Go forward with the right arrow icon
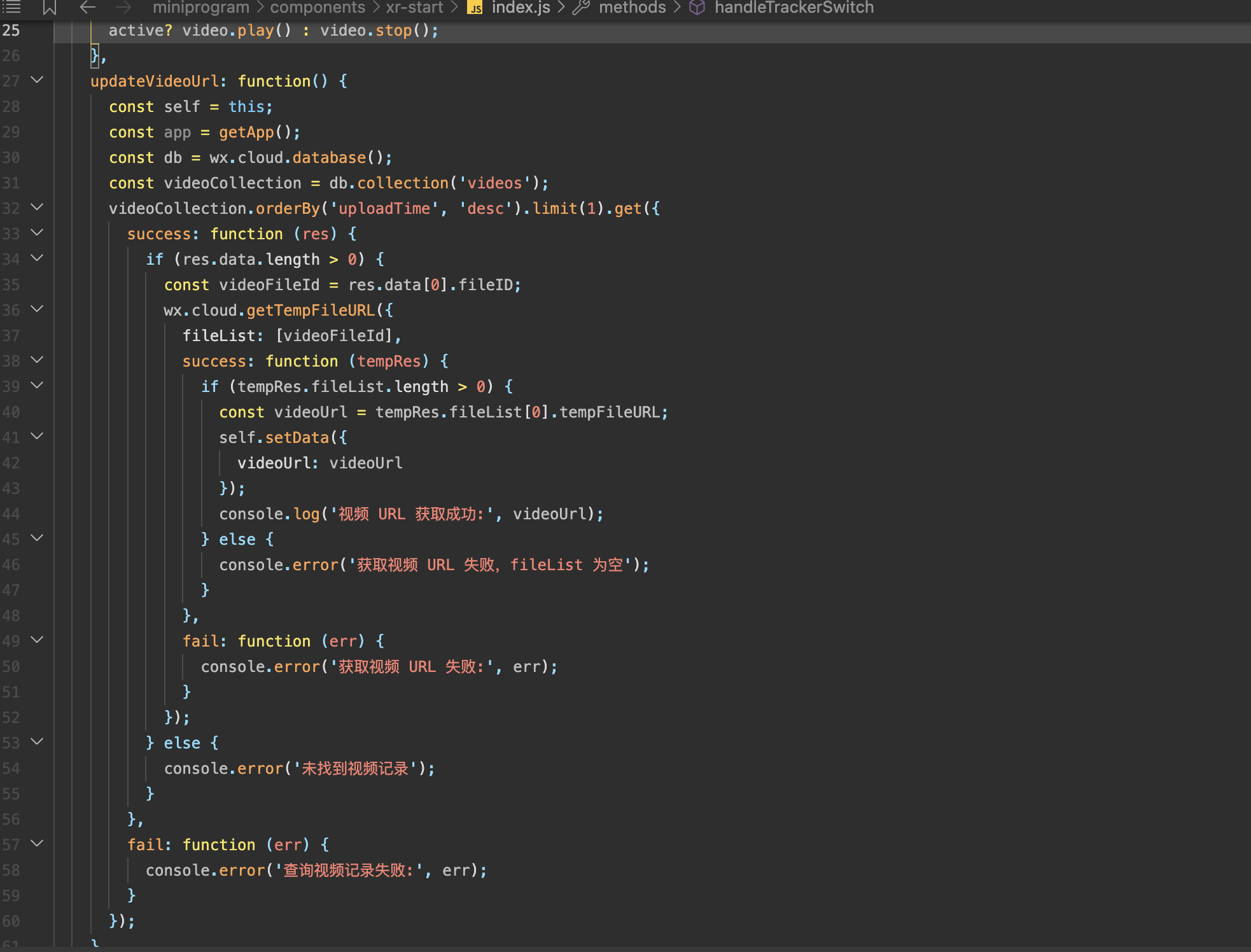This screenshot has width=1251, height=952. pos(123,7)
